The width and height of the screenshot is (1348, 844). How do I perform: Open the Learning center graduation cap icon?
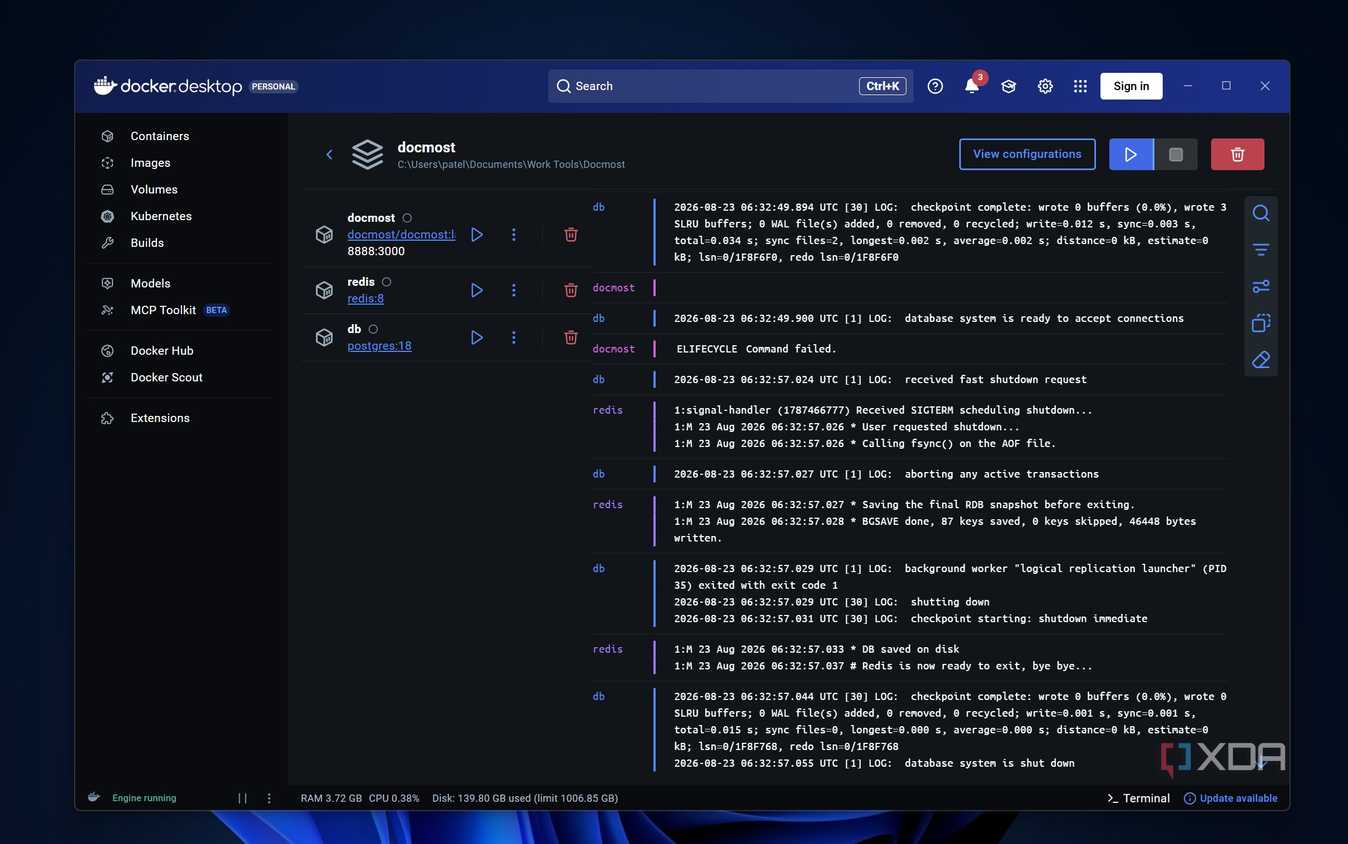point(1008,86)
